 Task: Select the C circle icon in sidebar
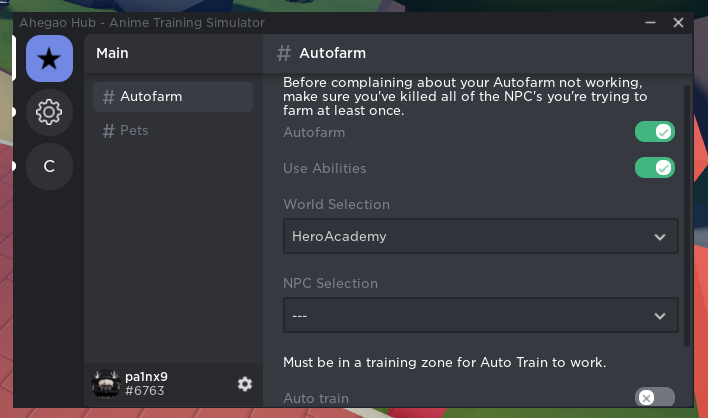49,166
